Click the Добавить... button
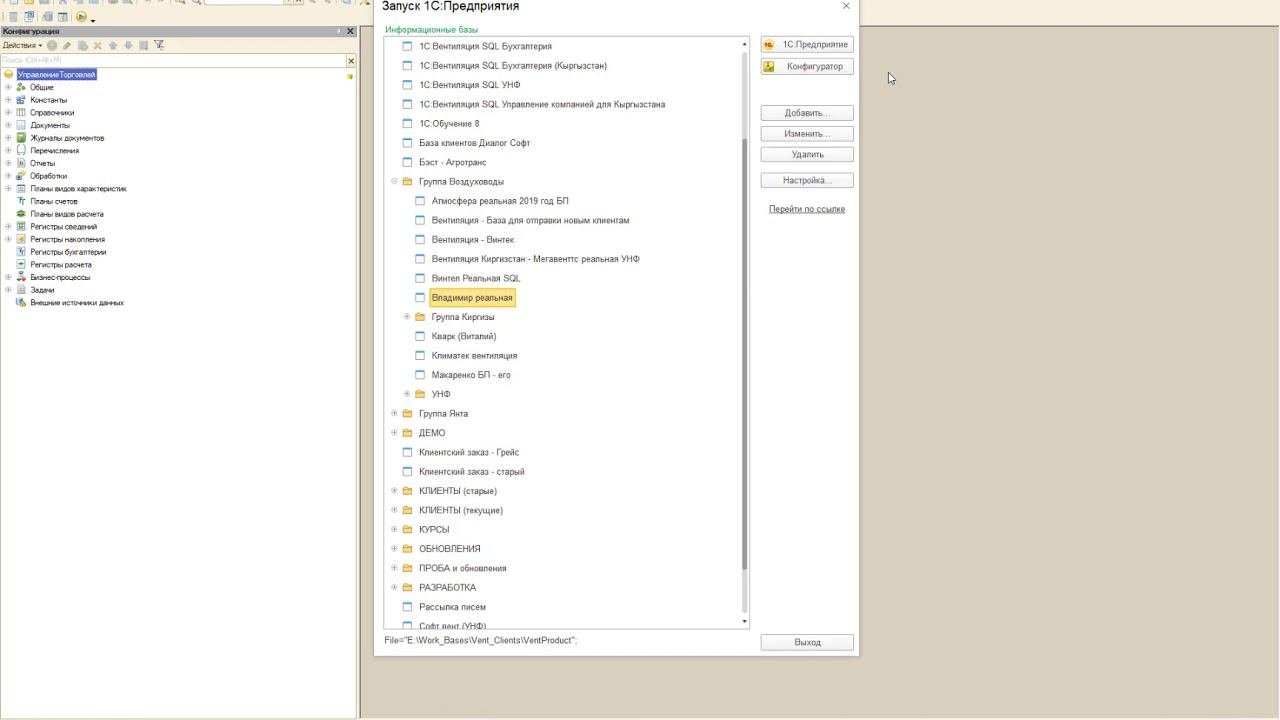 point(806,113)
